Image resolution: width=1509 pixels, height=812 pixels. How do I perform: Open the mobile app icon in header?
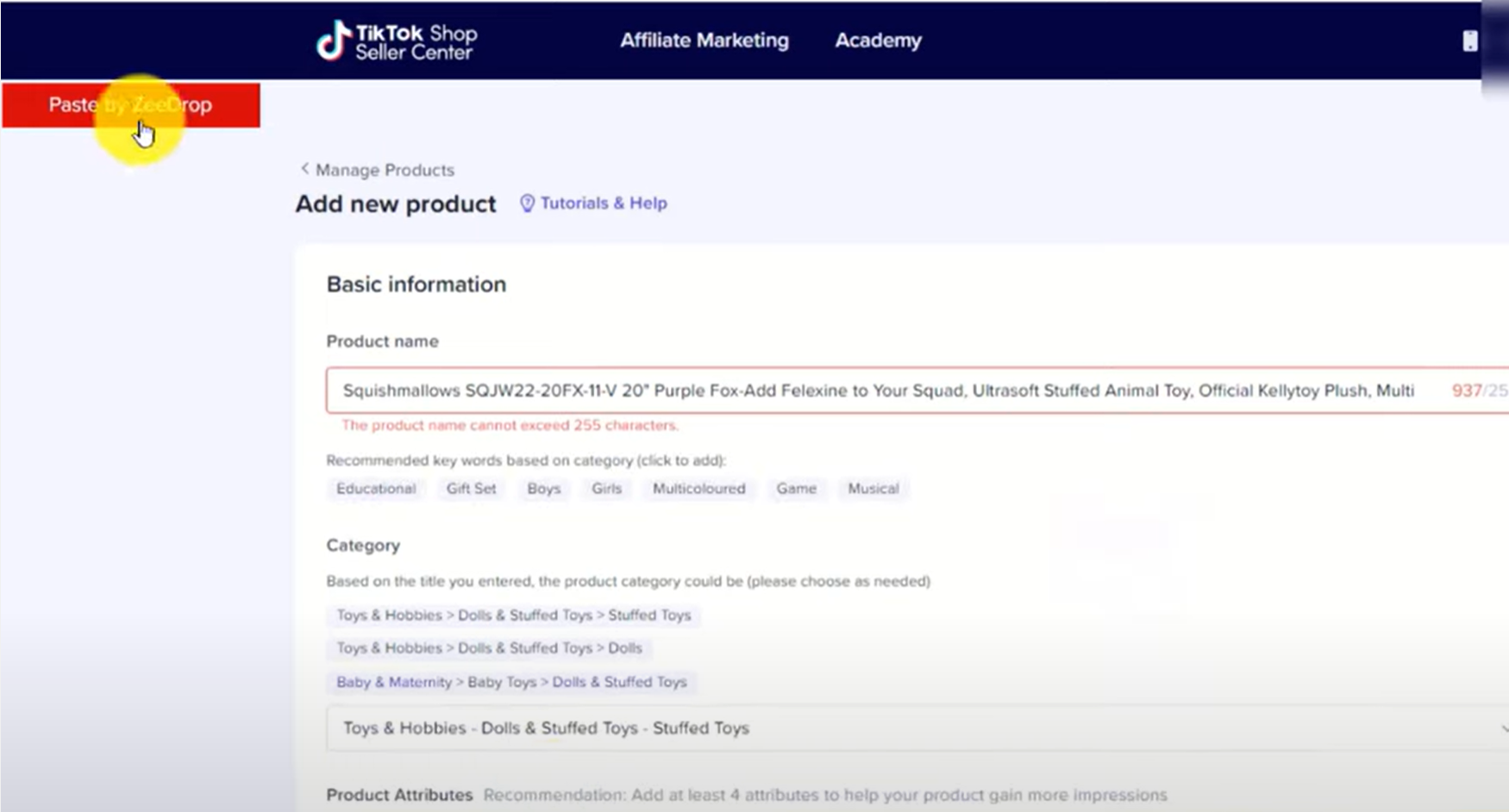pyautogui.click(x=1470, y=41)
